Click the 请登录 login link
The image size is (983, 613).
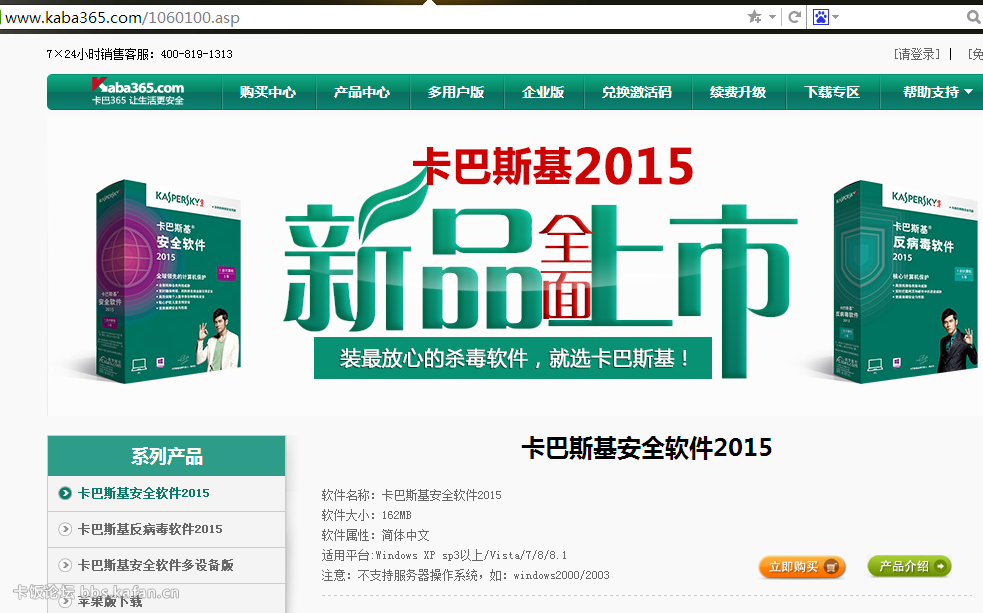point(917,55)
